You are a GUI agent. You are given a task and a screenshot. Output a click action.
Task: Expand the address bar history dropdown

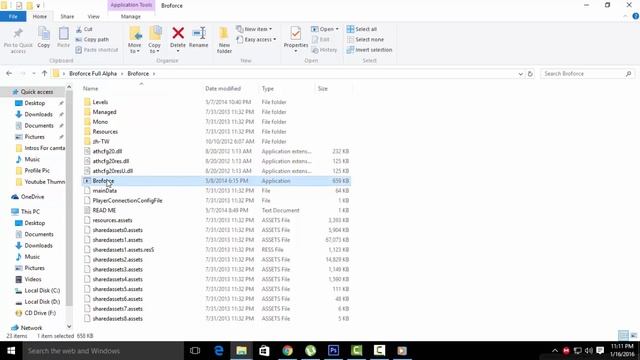[x=520, y=74]
